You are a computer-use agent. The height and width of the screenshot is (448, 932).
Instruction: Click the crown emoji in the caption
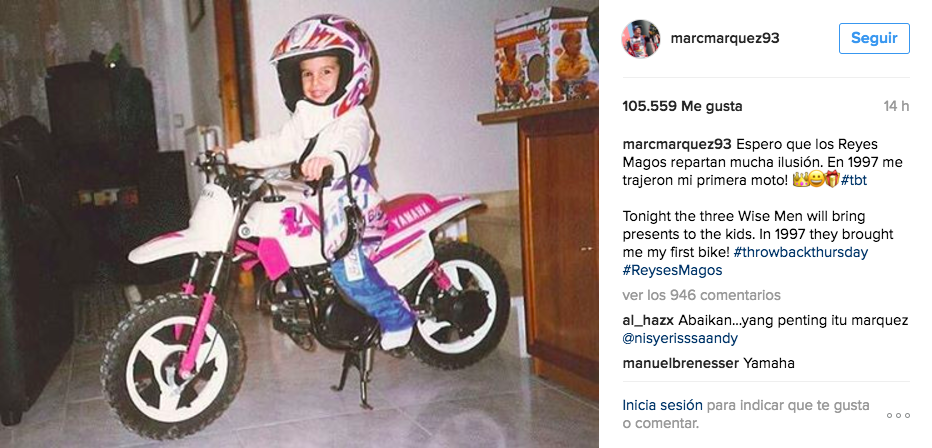(799, 180)
